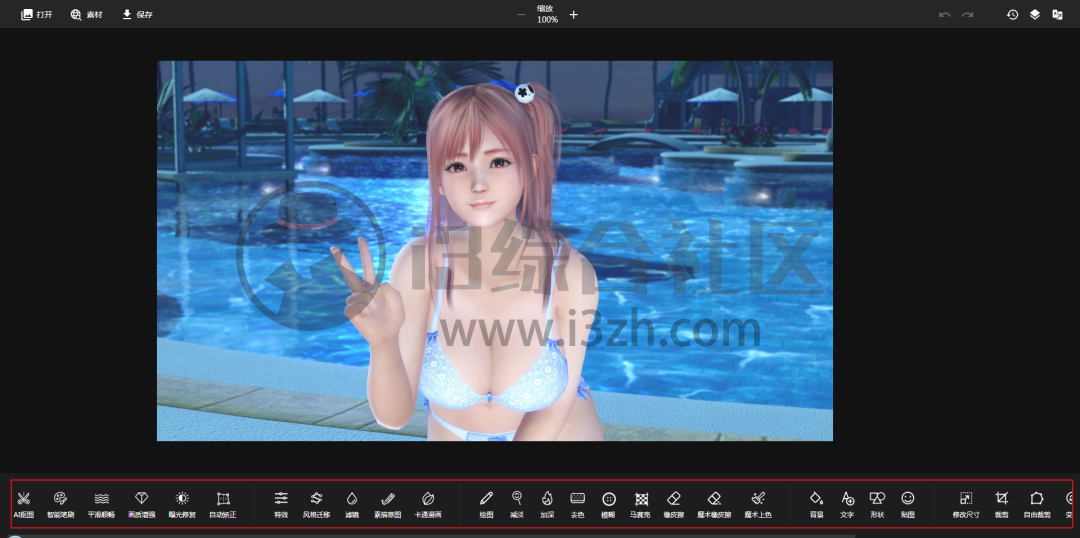The image size is (1080, 538).
Task: Select 曝光修复 exposure repair
Action: click(182, 504)
